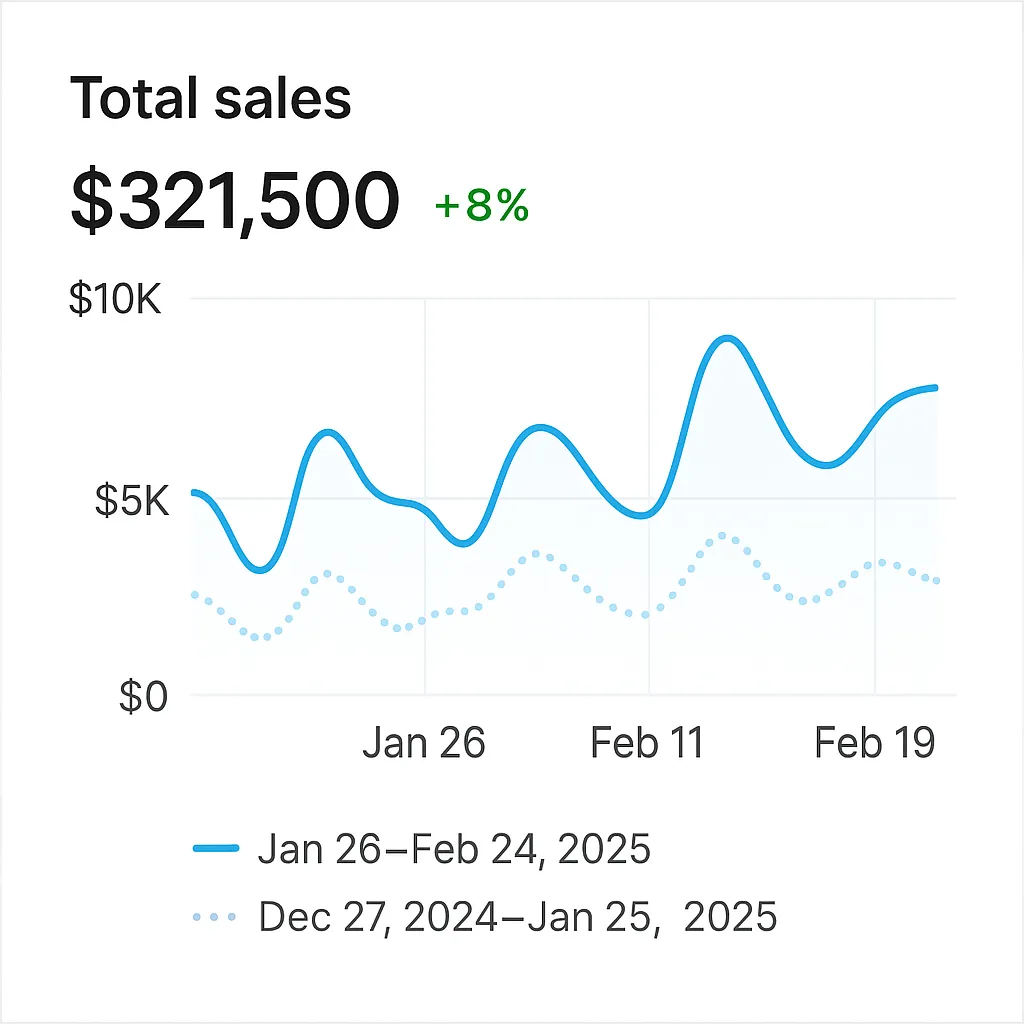Screen dimensions: 1024x1024
Task: Click the dotted light-blue legend swatch
Action: (x=215, y=916)
